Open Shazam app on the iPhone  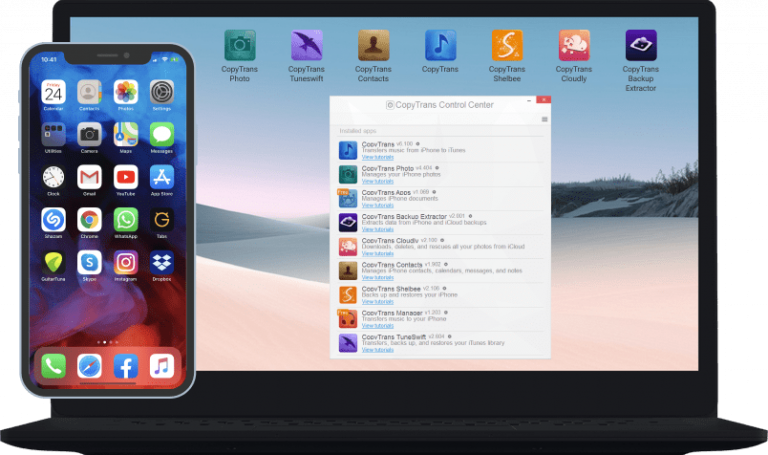[53, 220]
